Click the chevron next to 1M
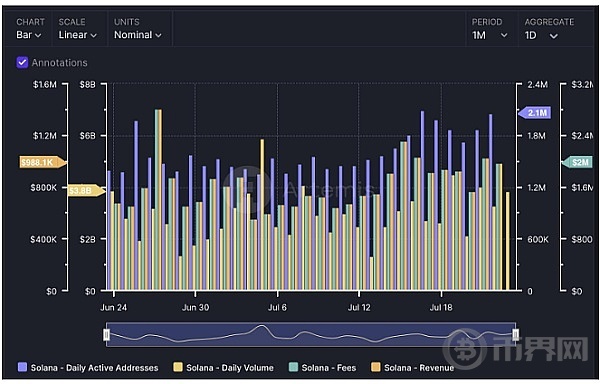 click(x=504, y=35)
